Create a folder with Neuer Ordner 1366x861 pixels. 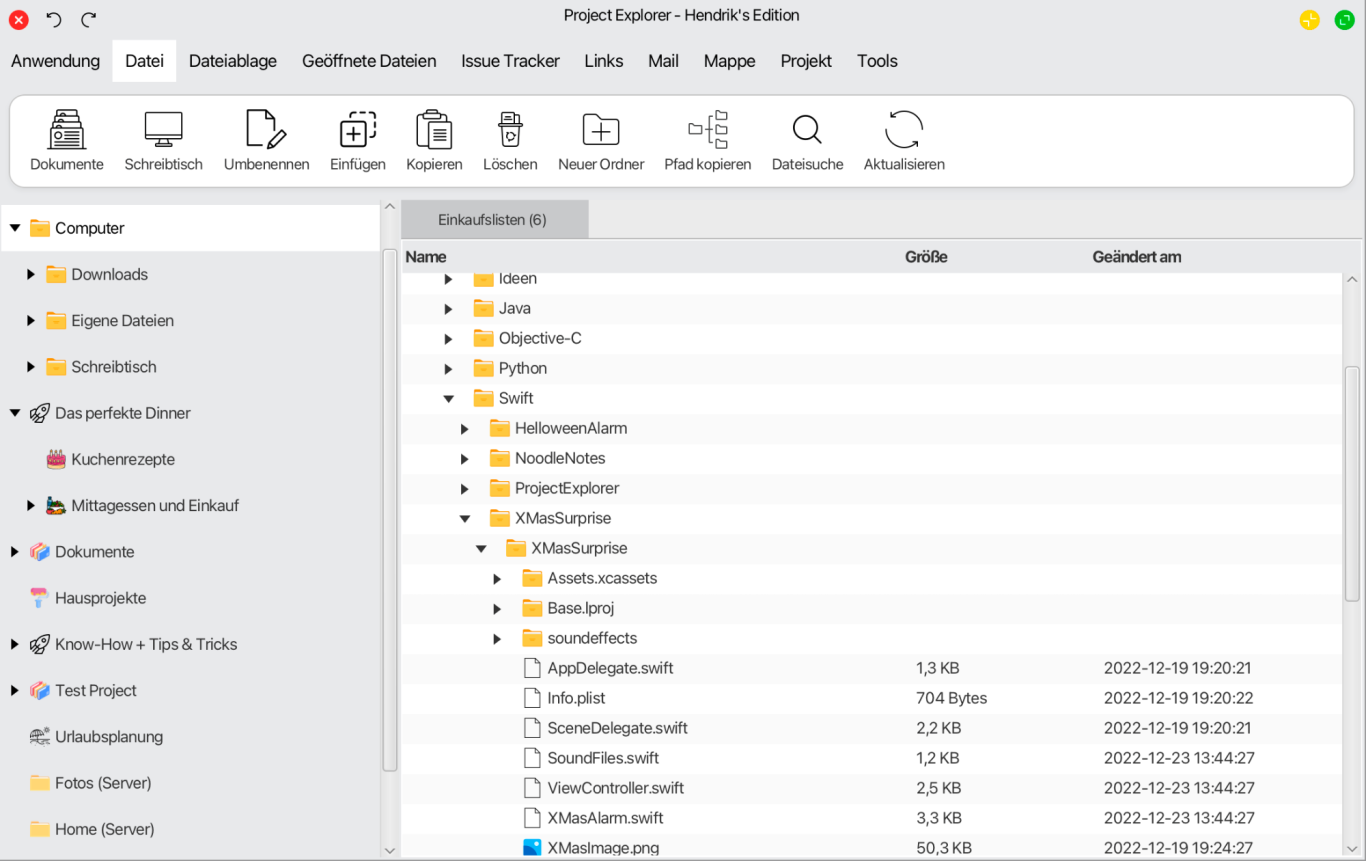[x=601, y=141]
